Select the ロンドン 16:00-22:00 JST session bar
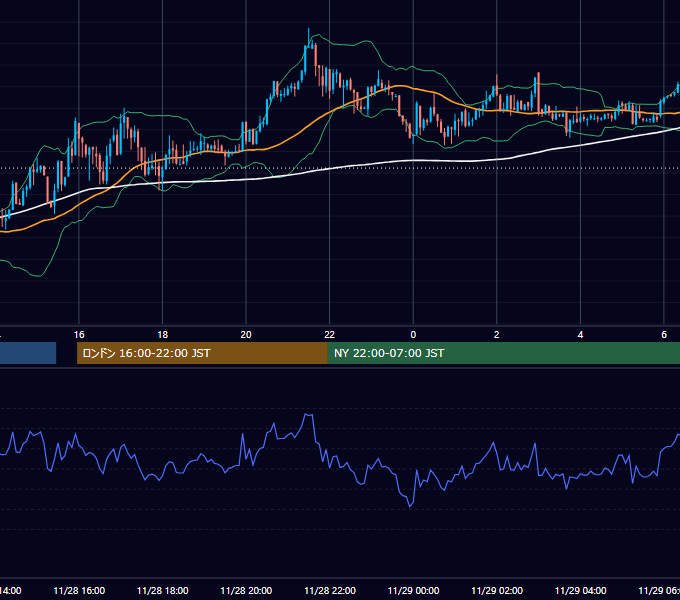The width and height of the screenshot is (680, 600). 202,353
